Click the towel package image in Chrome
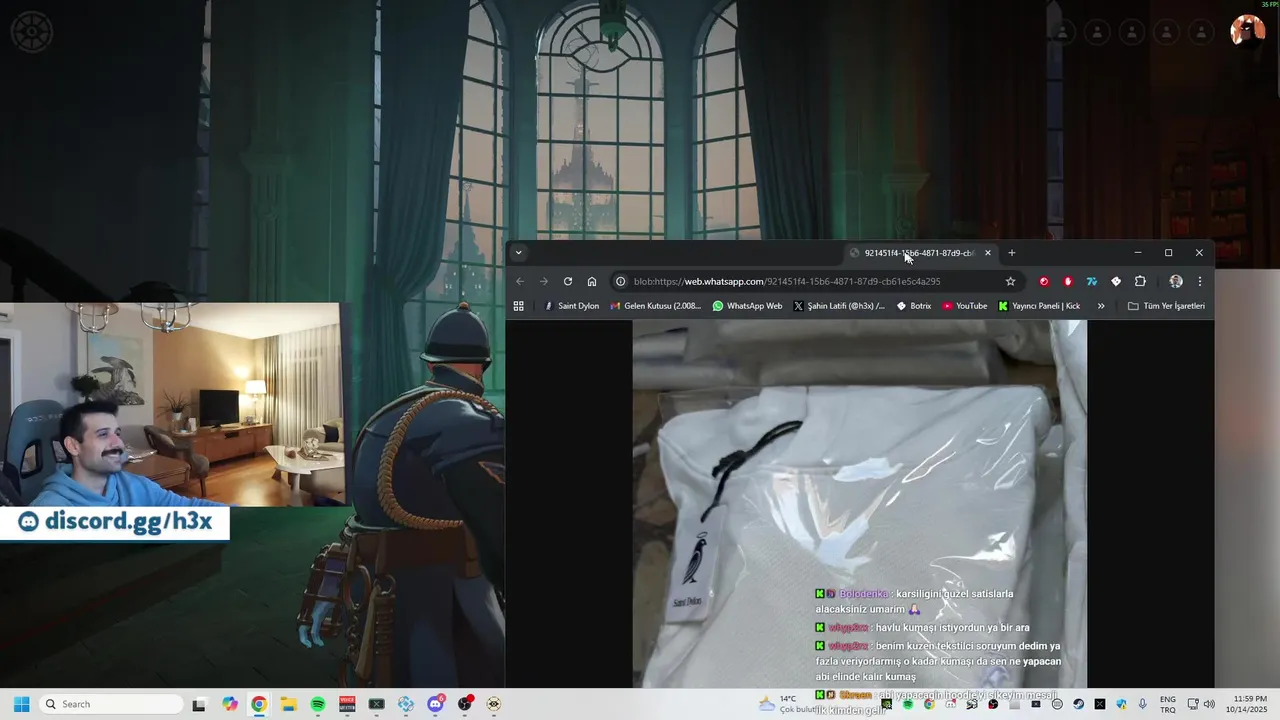 point(859,503)
